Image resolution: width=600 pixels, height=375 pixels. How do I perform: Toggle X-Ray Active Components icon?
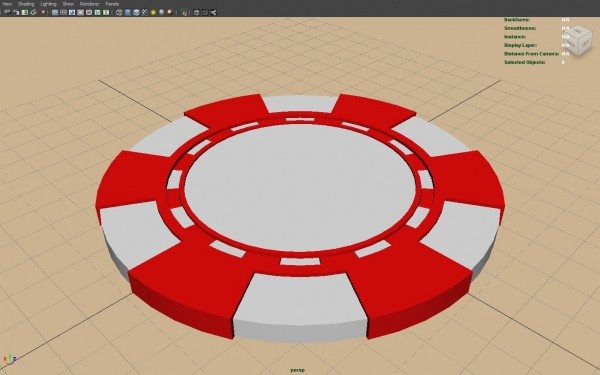click(x=205, y=12)
